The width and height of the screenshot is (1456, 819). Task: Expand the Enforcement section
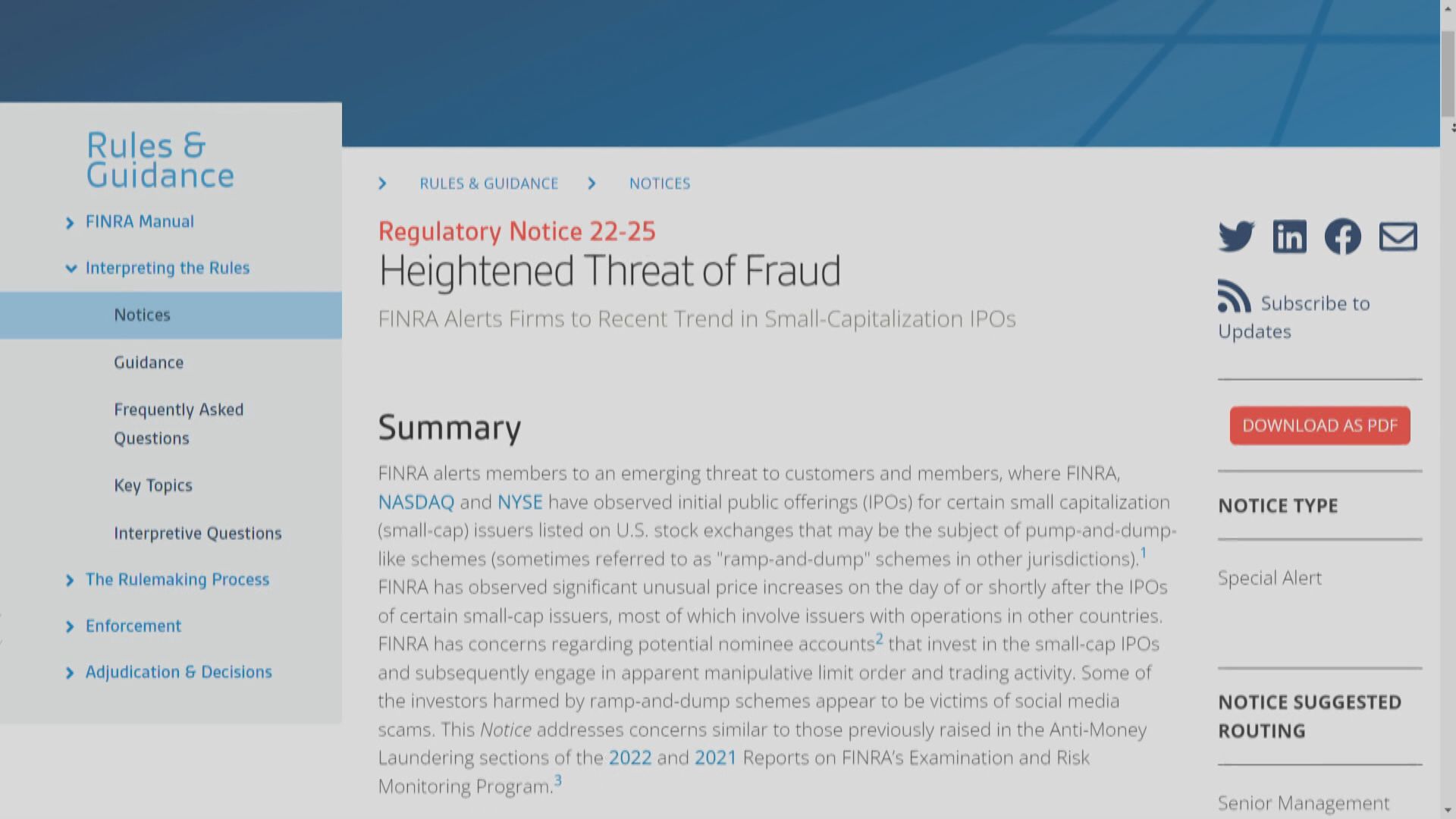pyautogui.click(x=70, y=627)
